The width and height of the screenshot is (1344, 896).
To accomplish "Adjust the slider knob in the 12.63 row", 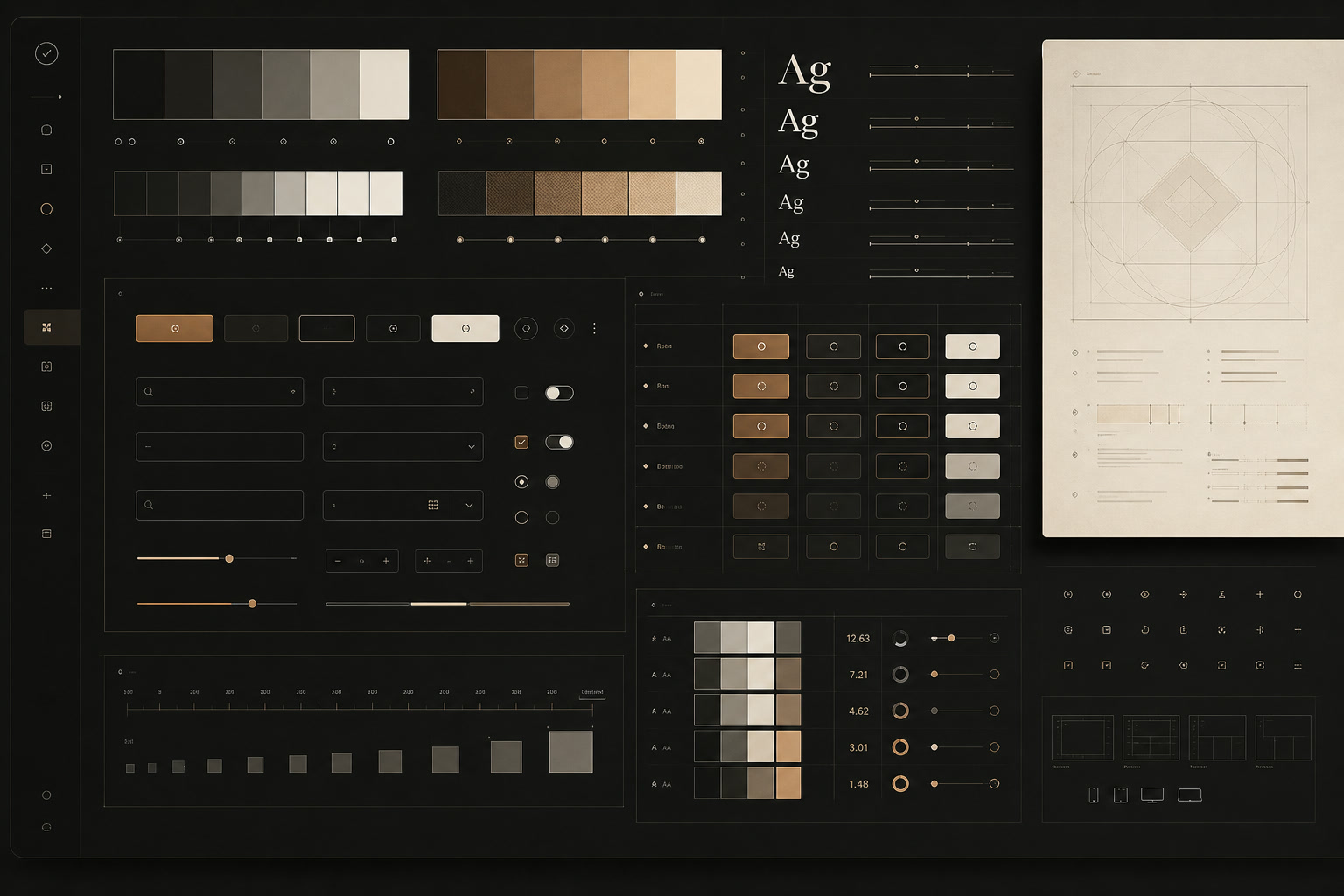I will [951, 638].
